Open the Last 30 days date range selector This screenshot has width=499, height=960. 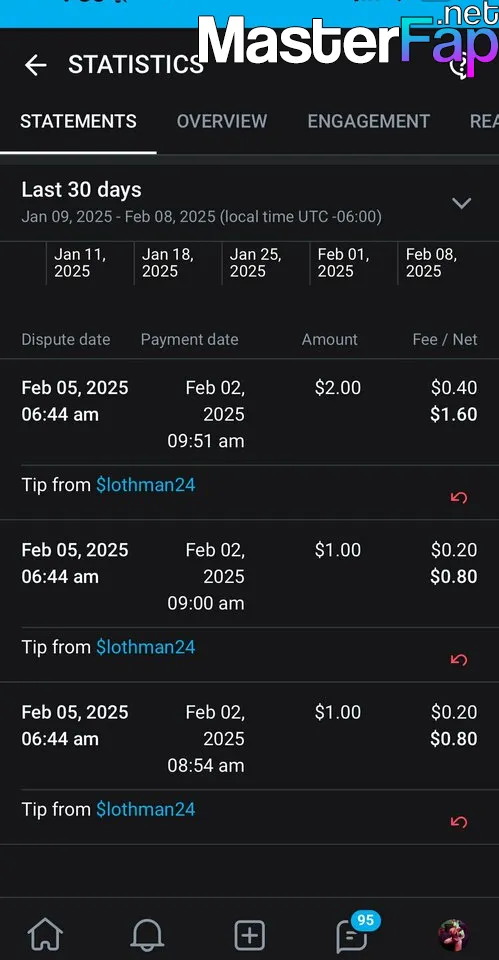249,202
